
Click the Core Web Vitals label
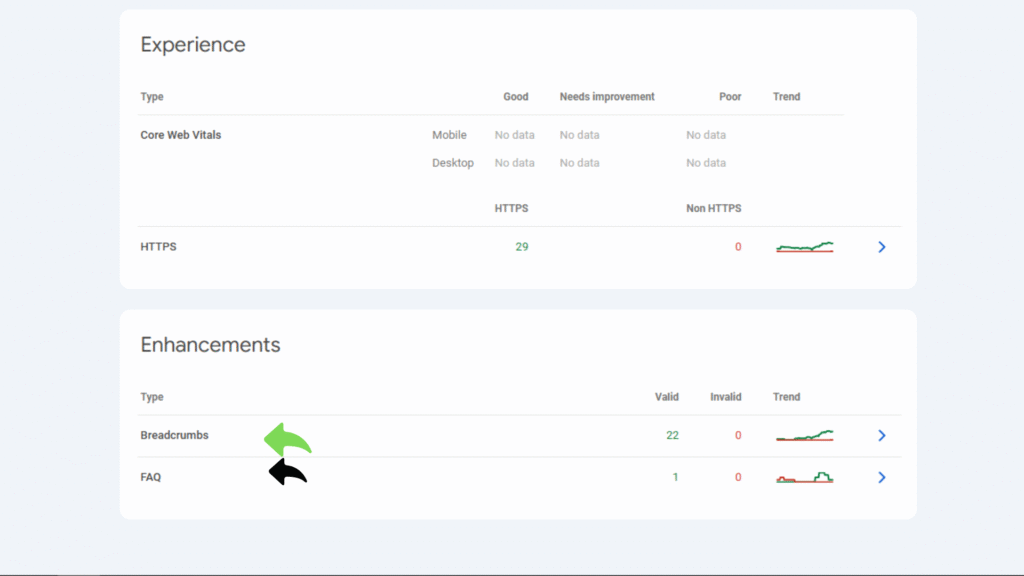181,135
